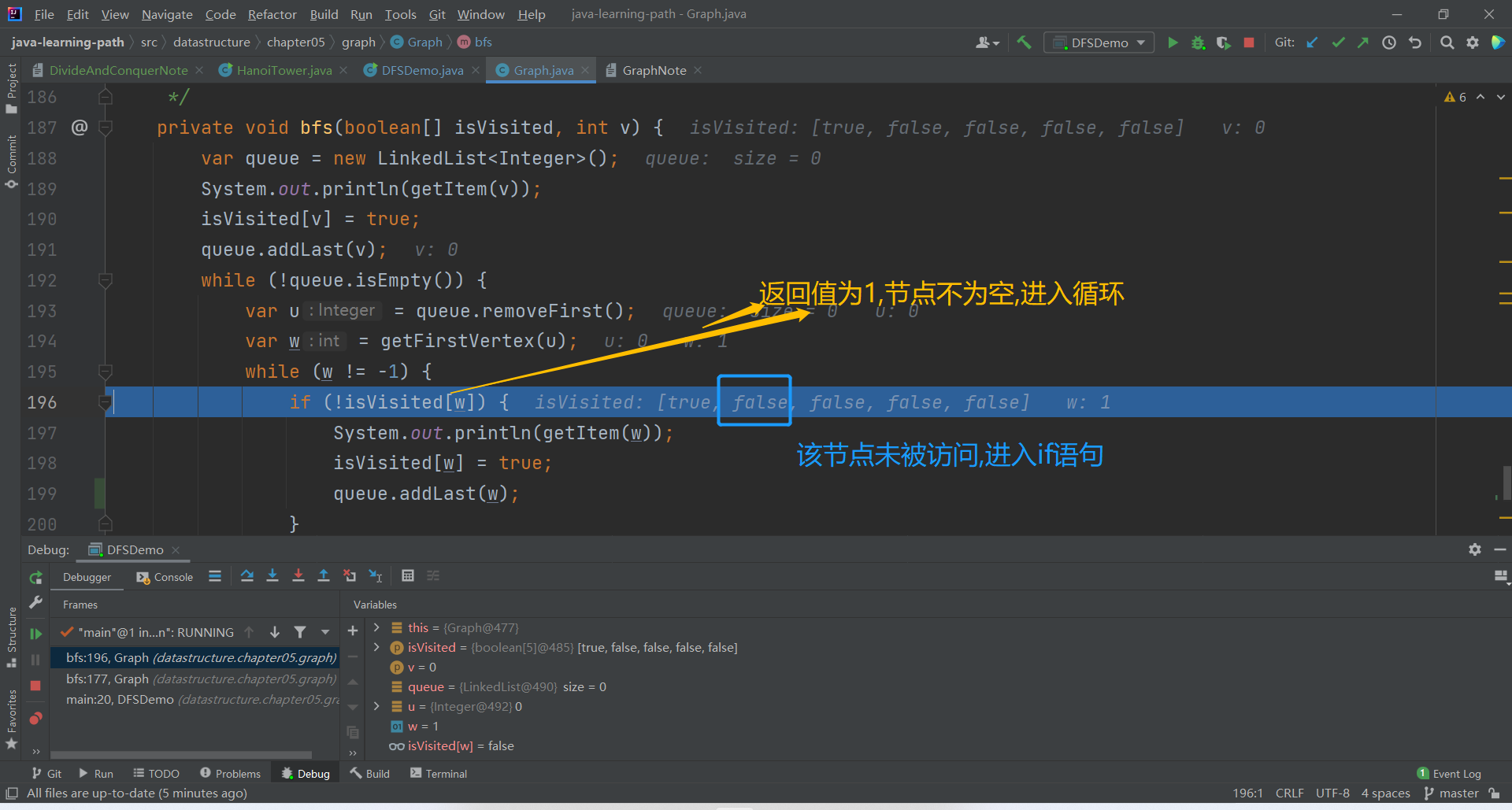Expand the isVisited boolean array node

[376, 647]
